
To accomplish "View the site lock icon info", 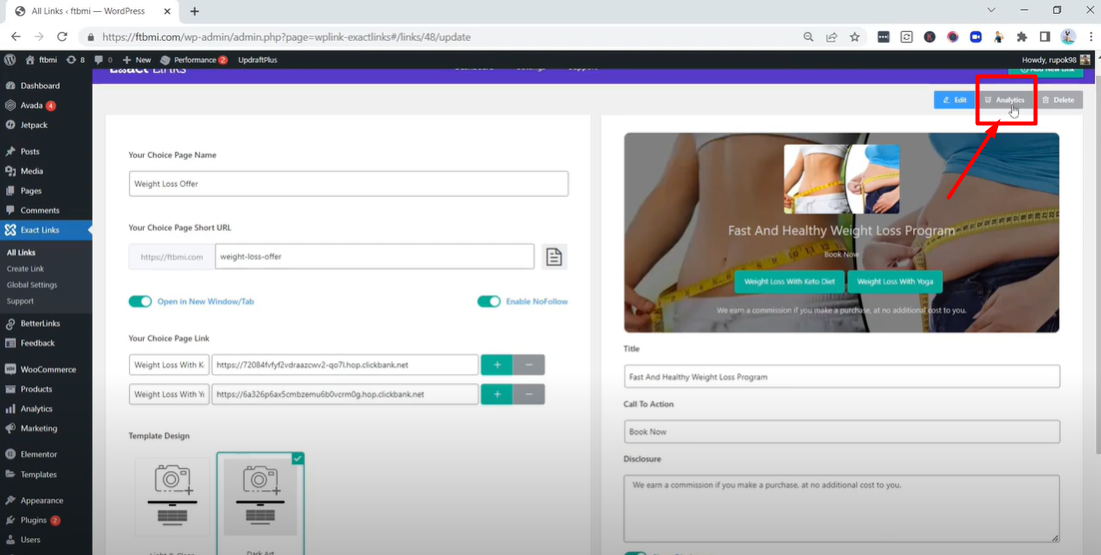I will pos(90,37).
